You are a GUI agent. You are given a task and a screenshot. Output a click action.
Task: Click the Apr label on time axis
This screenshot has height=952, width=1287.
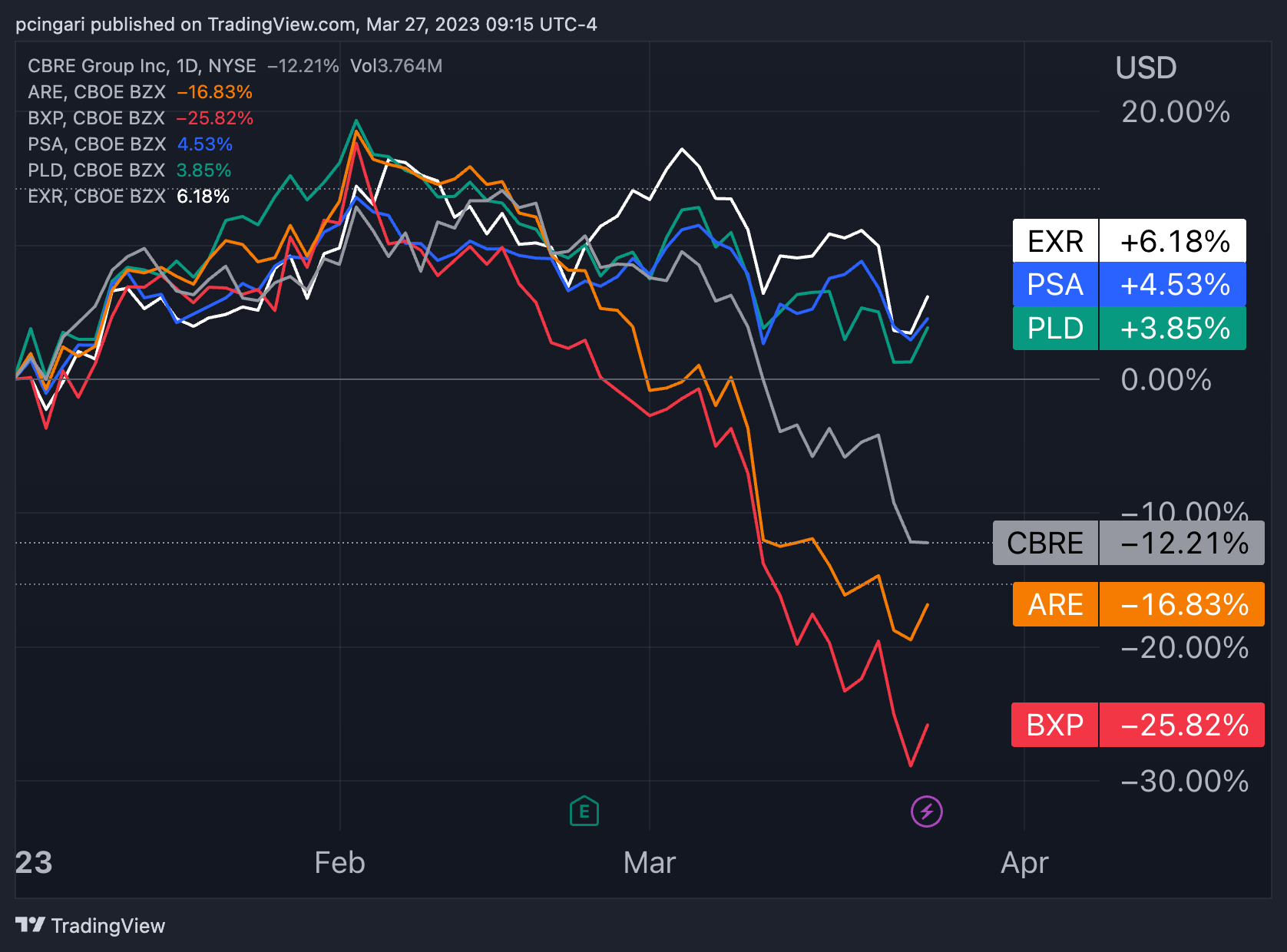click(1024, 863)
